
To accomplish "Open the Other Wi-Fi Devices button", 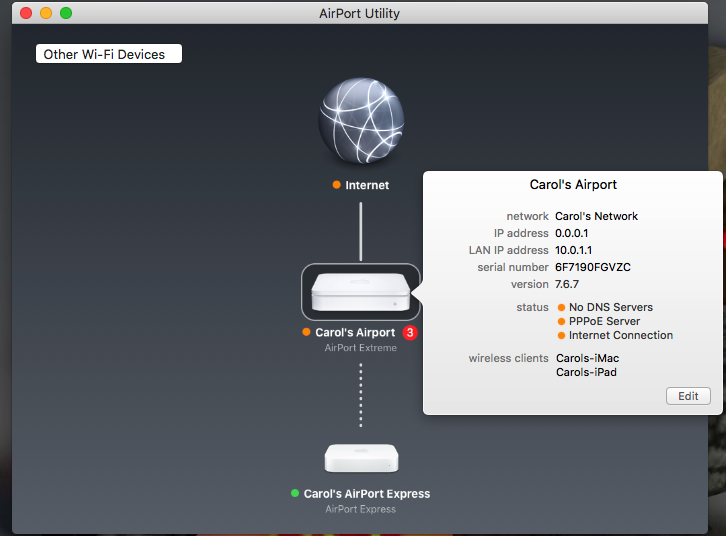I will point(109,54).
